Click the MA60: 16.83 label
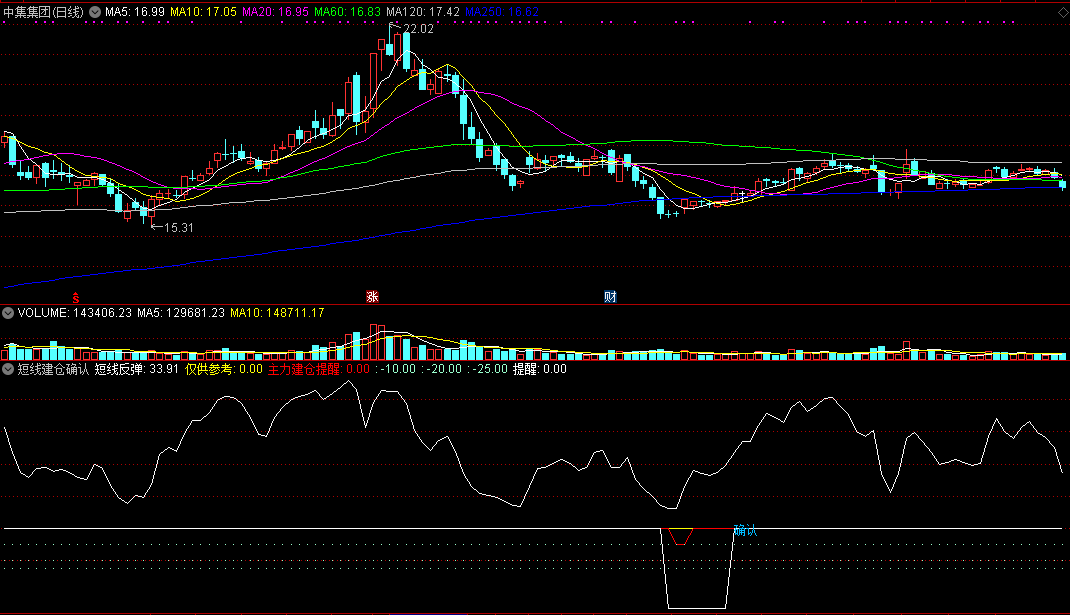The width and height of the screenshot is (1070, 615). (347, 12)
